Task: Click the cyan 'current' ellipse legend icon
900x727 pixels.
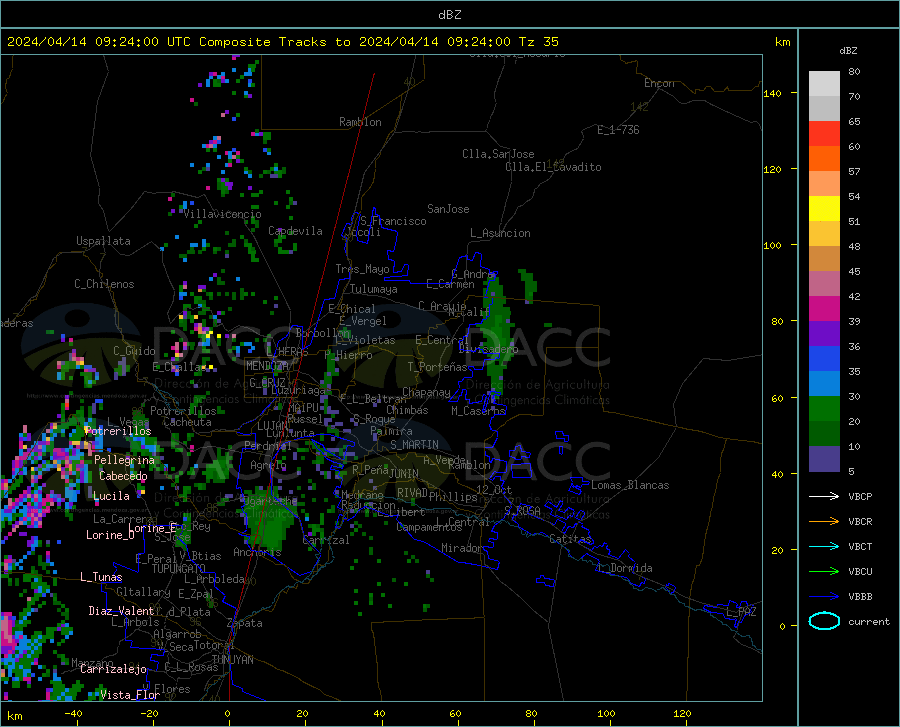Action: [824, 621]
